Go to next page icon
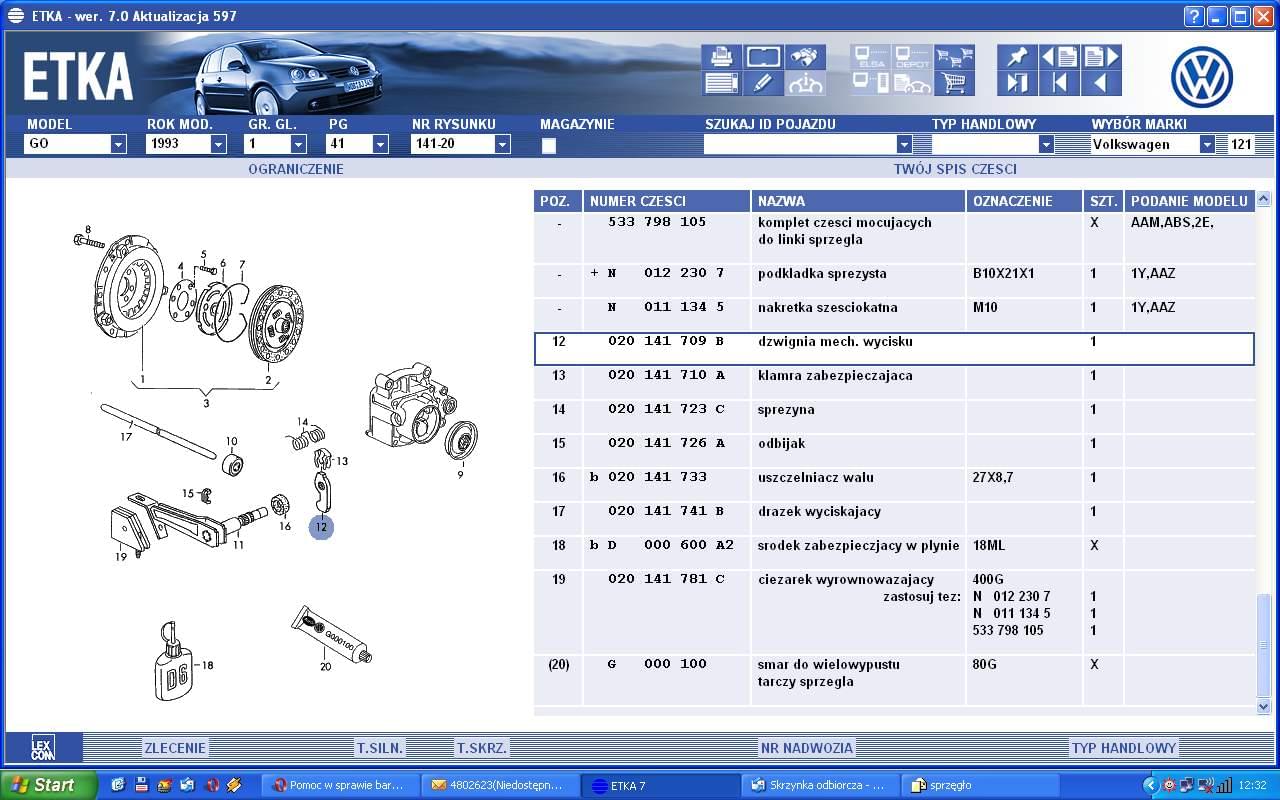The height and width of the screenshot is (800, 1280). tap(1101, 57)
